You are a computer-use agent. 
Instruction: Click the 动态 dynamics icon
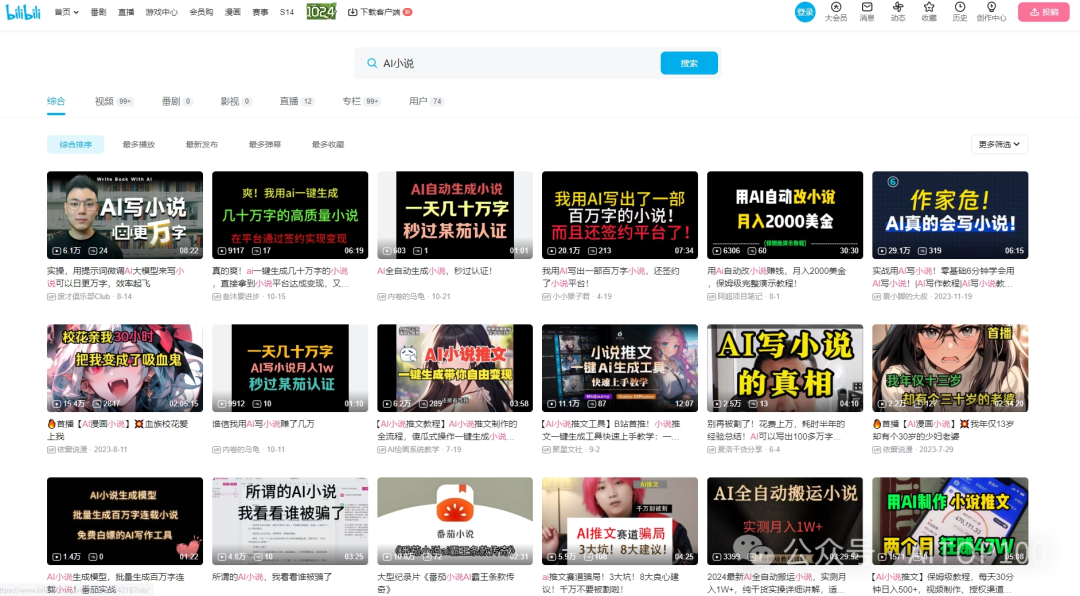point(898,12)
